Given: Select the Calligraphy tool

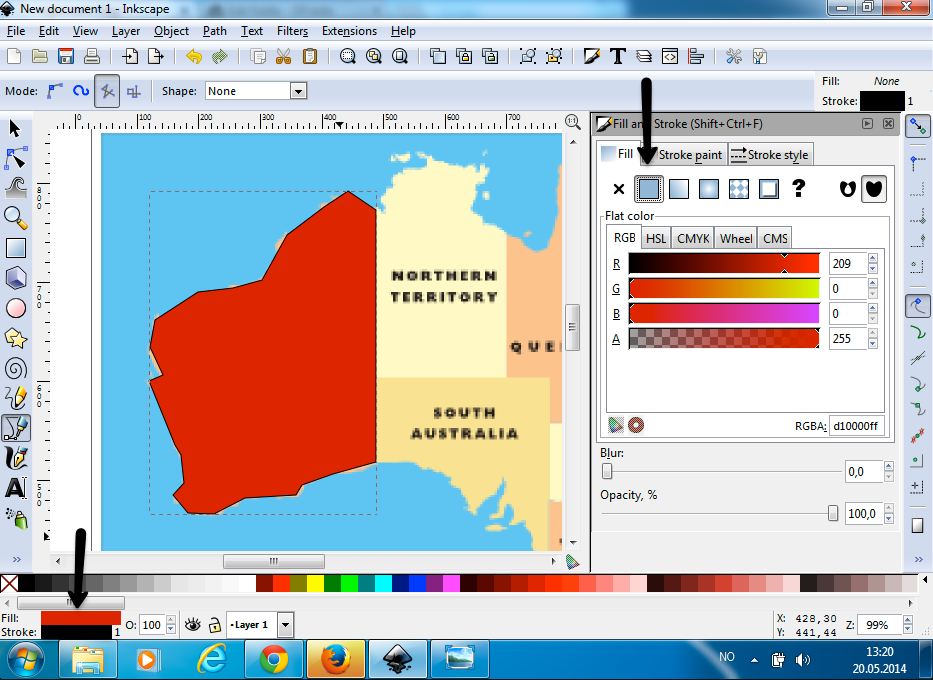Looking at the screenshot, I should [16, 458].
